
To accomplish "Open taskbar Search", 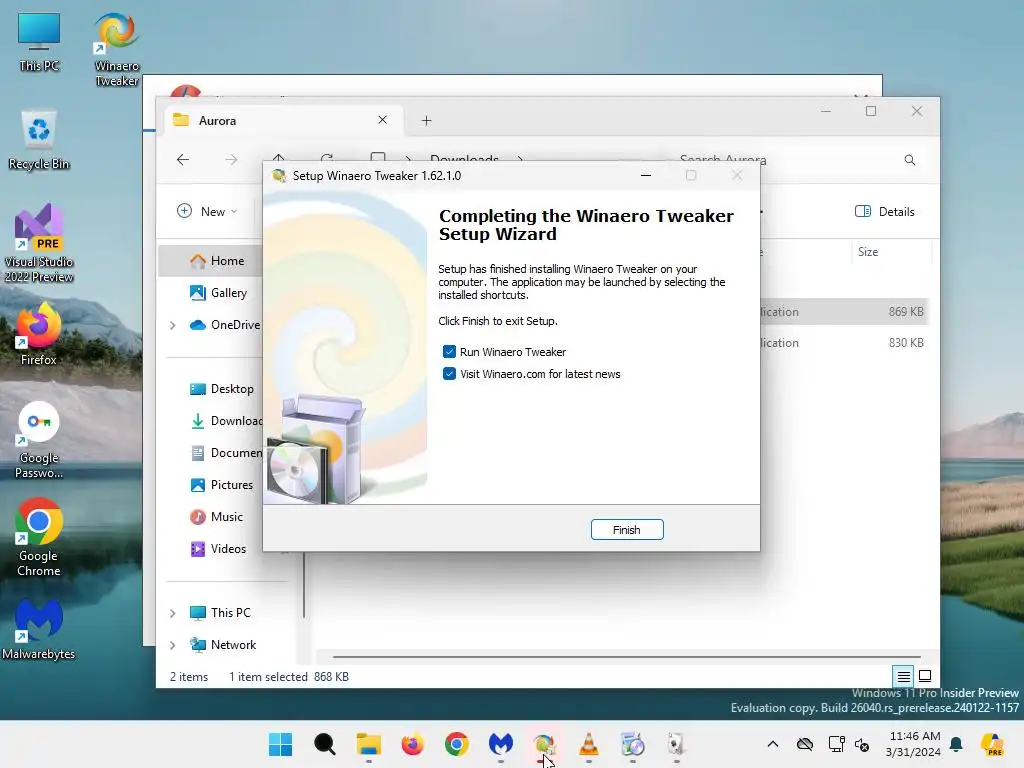I will [x=325, y=744].
